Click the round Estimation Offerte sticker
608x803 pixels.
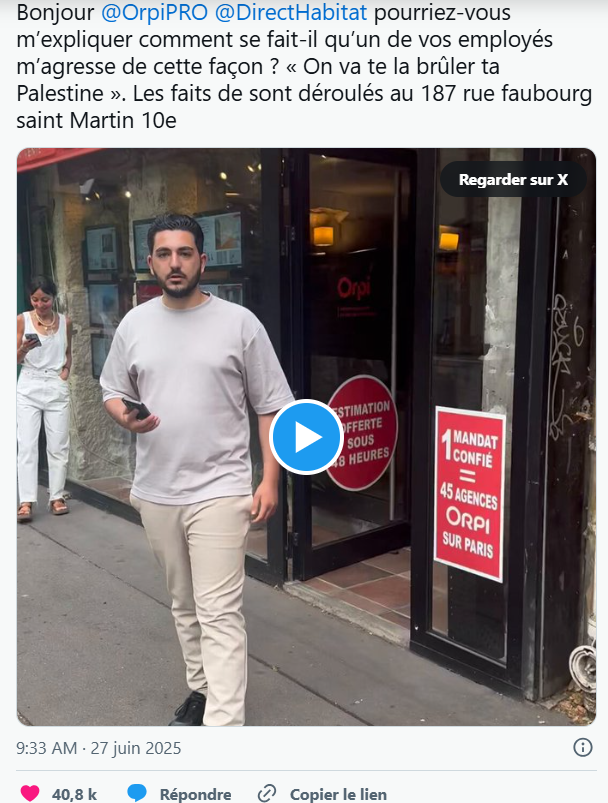point(362,433)
